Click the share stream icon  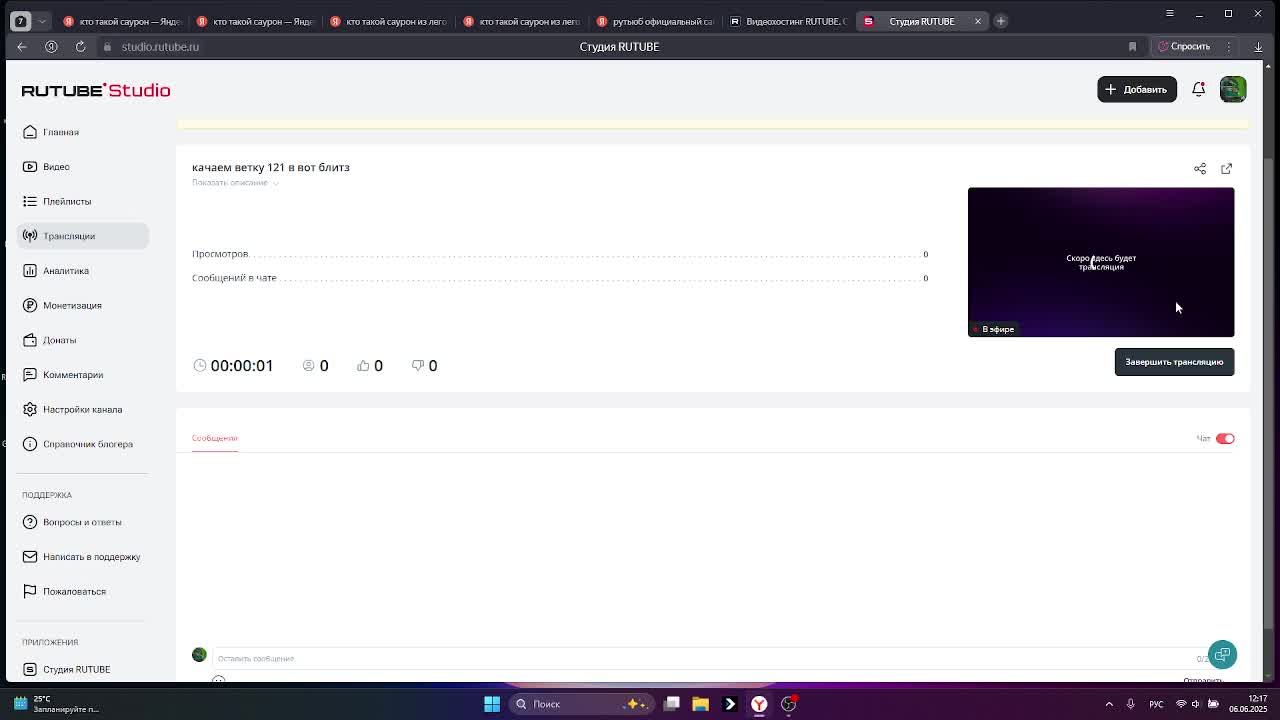click(1200, 168)
